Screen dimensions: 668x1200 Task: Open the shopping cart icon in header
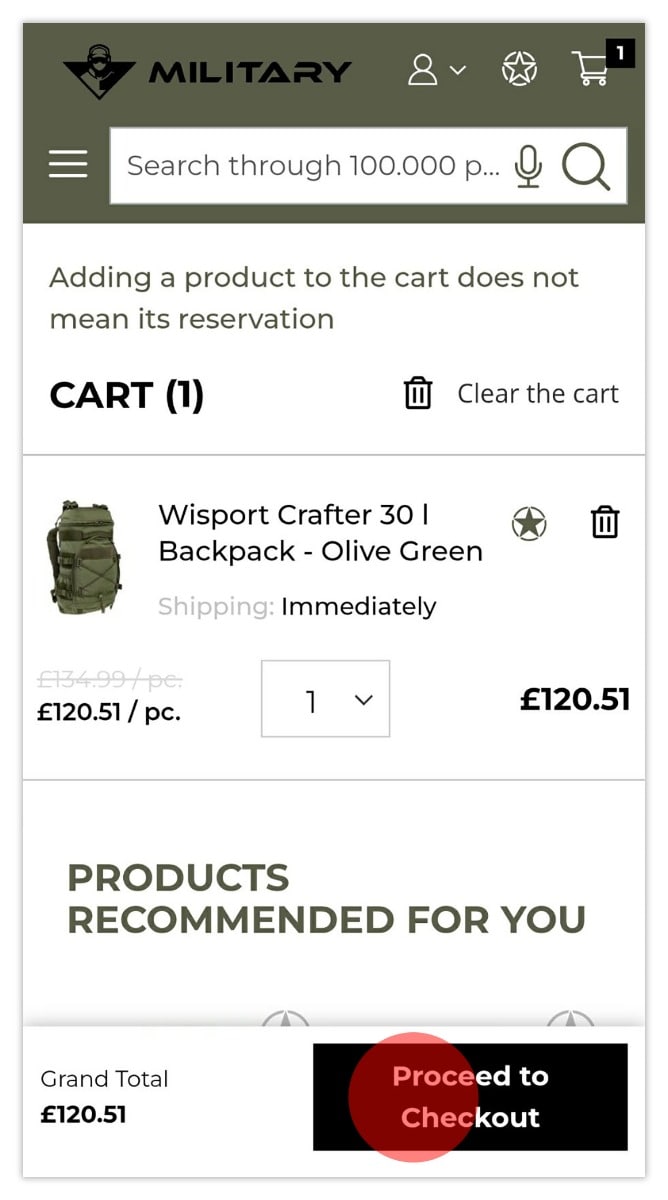[590, 69]
